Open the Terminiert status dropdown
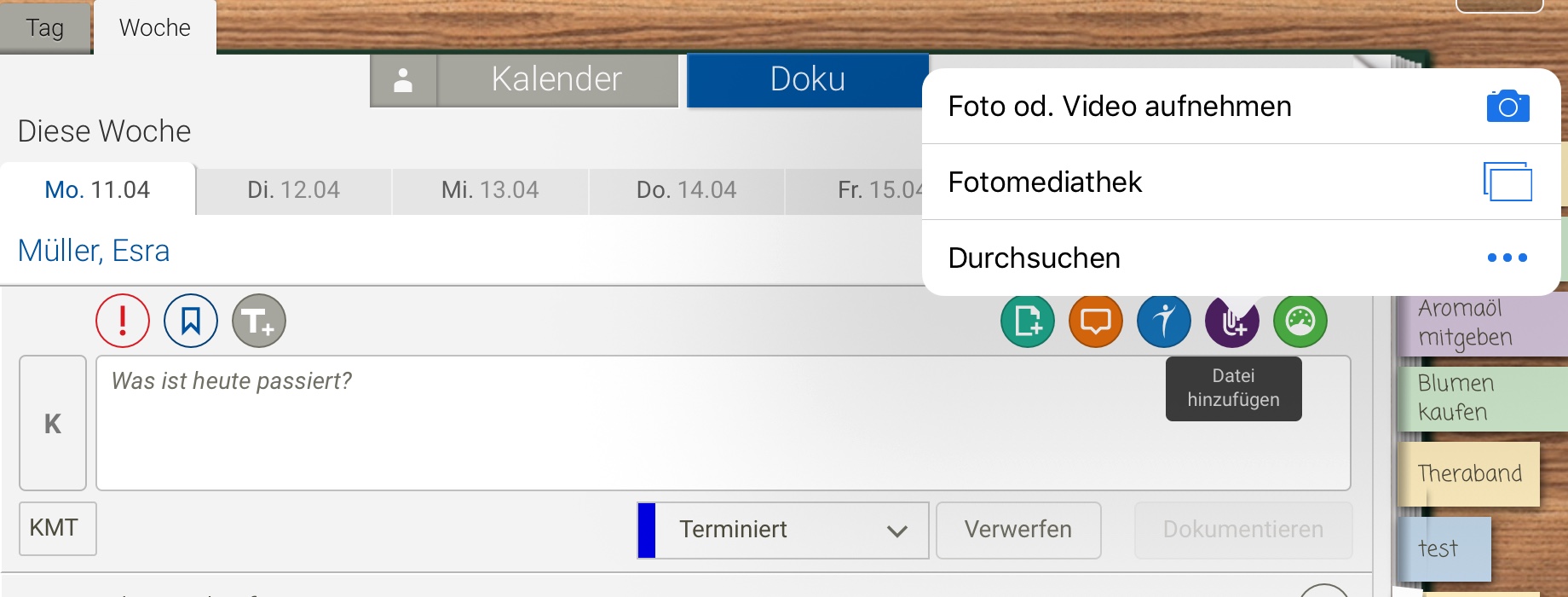The image size is (1568, 597). tap(781, 530)
